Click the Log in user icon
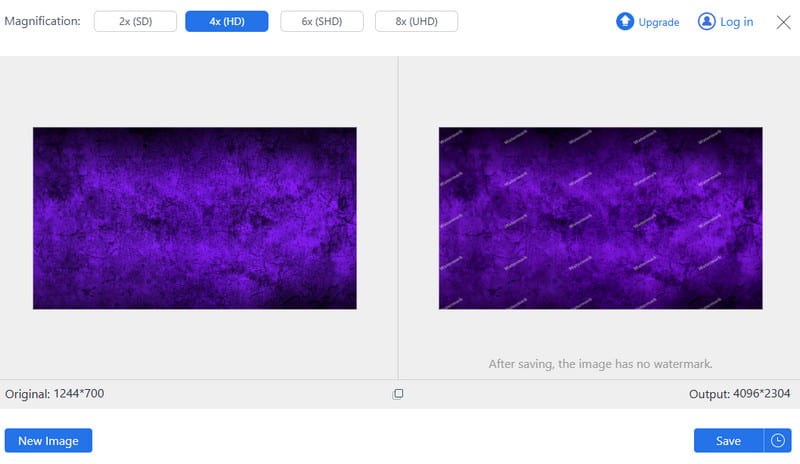This screenshot has height=464, width=800. coord(707,21)
